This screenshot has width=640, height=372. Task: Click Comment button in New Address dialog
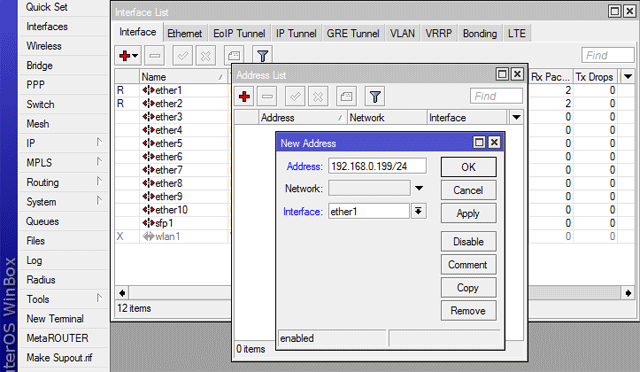click(x=469, y=265)
